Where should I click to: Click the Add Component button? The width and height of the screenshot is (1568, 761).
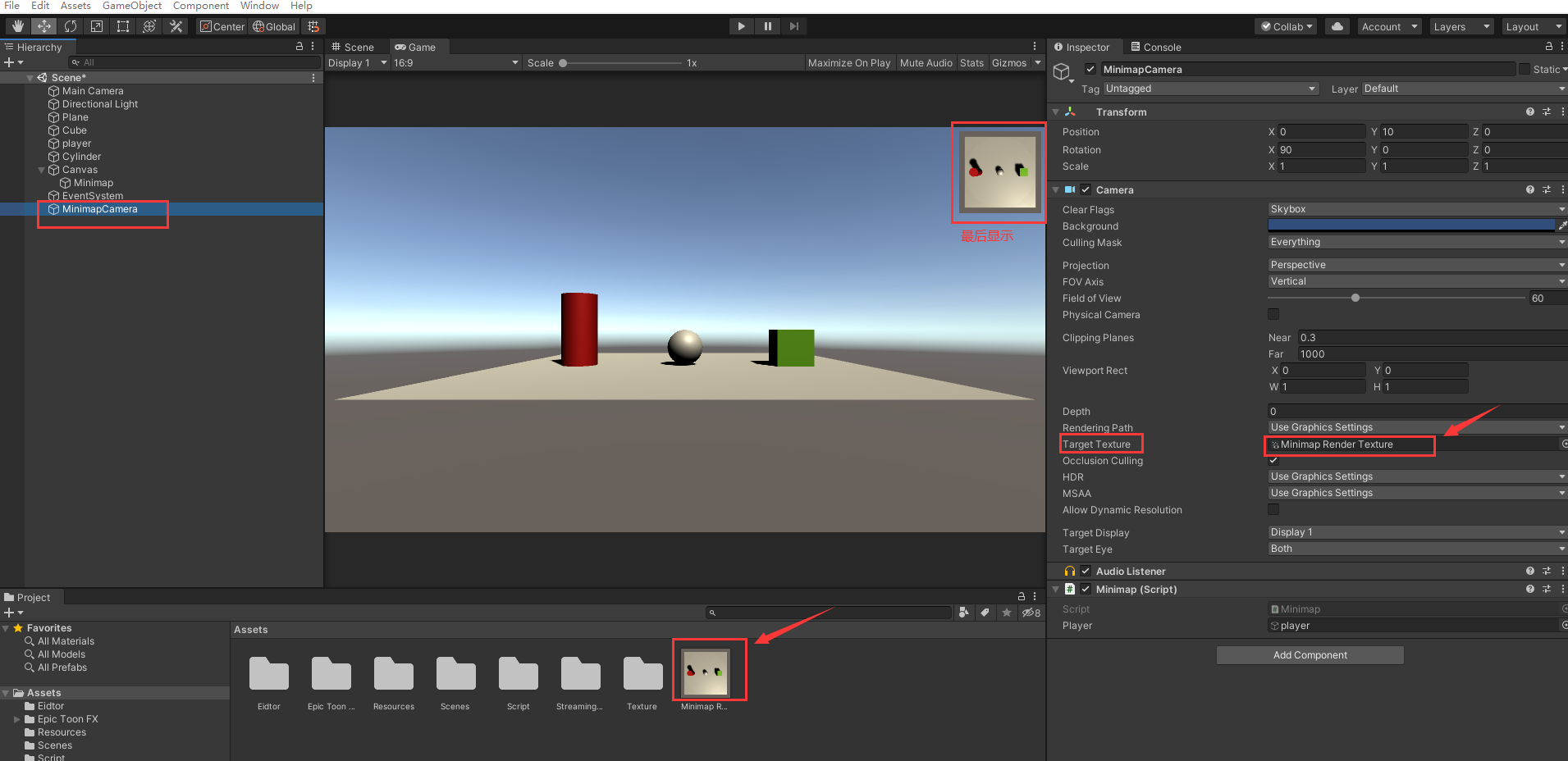[1310, 654]
